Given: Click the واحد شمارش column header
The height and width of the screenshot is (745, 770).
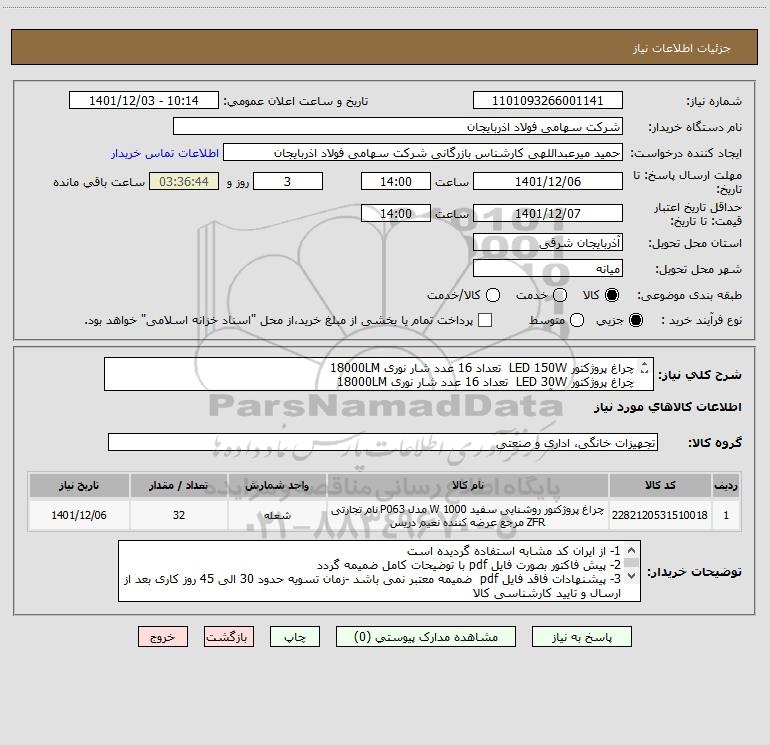Looking at the screenshot, I should (277, 485).
